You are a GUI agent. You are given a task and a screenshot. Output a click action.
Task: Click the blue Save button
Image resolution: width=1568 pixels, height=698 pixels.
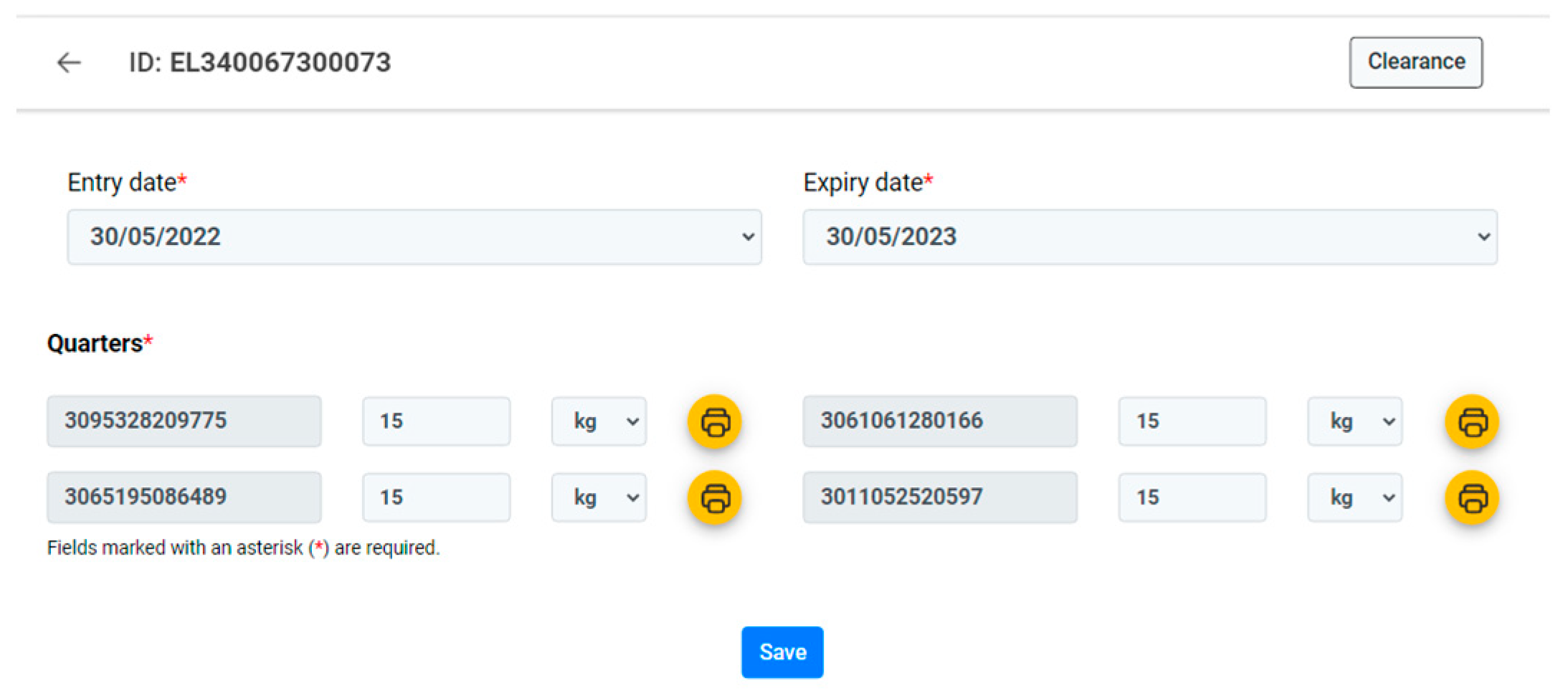tap(782, 652)
